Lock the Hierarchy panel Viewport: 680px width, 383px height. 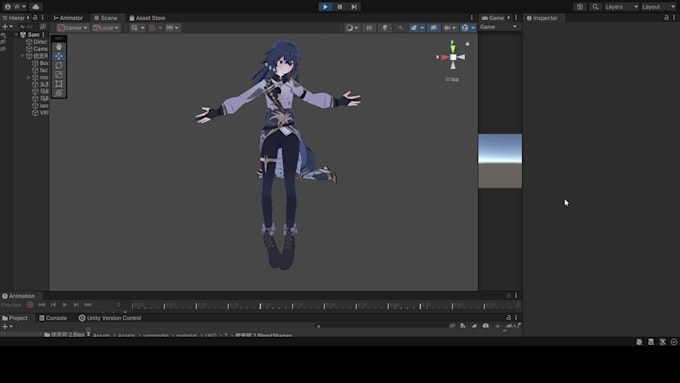pos(35,18)
